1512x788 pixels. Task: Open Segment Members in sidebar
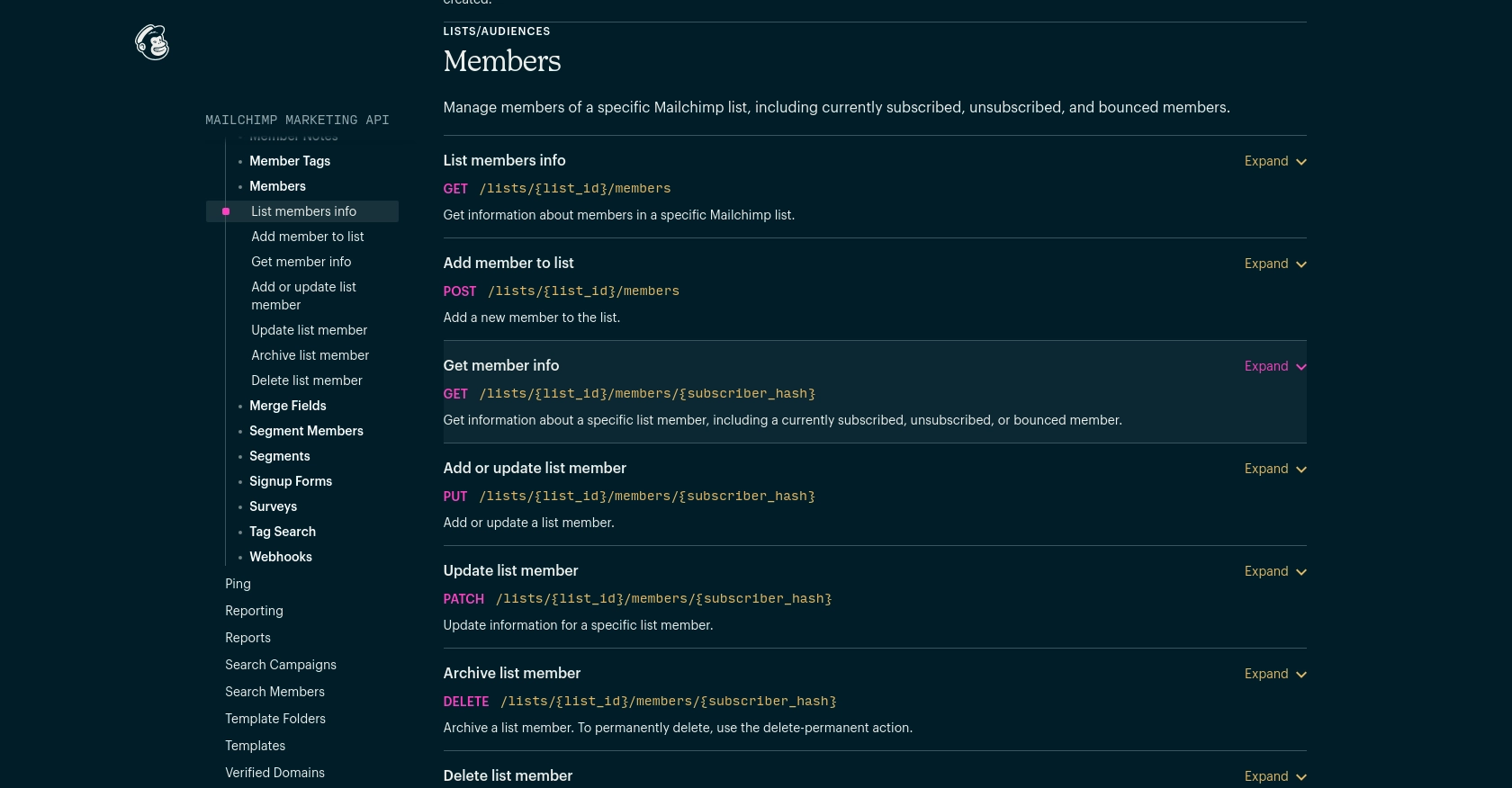point(306,431)
